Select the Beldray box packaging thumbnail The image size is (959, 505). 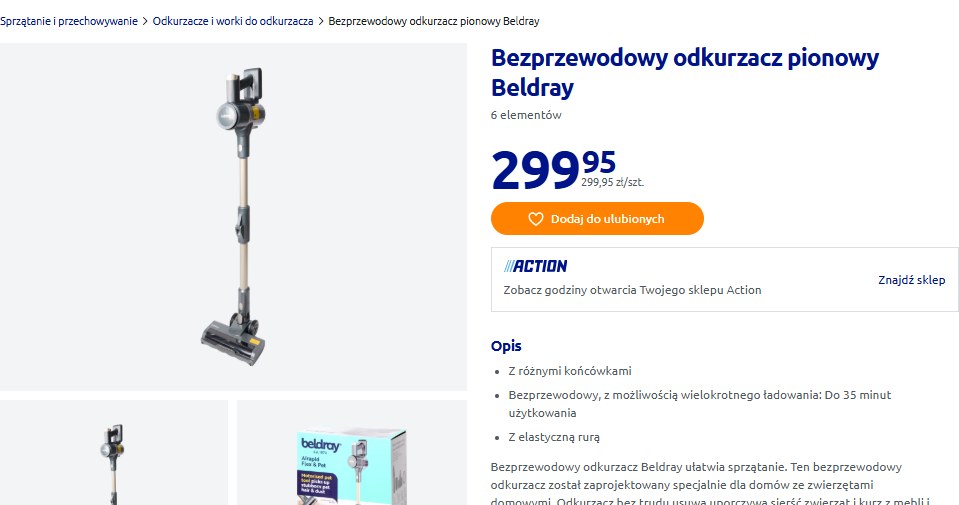pos(352,452)
